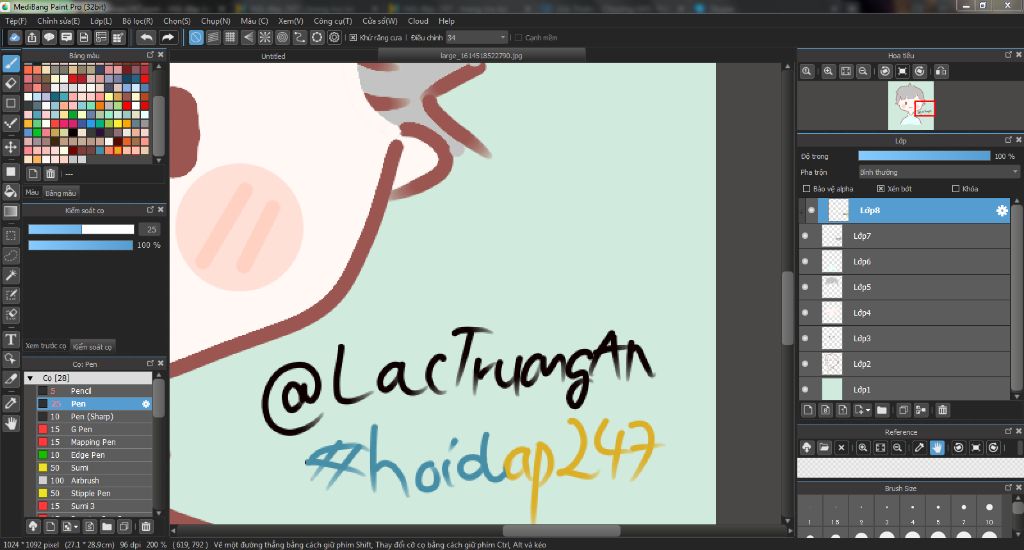Select the Magic Wand tool
This screenshot has height=550, width=1024.
[x=10, y=275]
